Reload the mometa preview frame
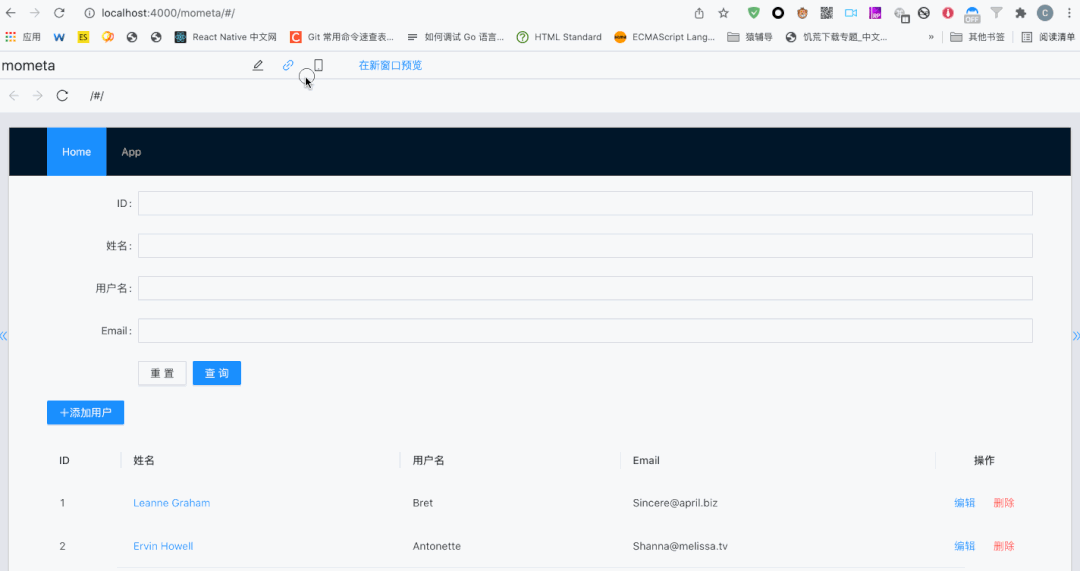 tap(62, 96)
